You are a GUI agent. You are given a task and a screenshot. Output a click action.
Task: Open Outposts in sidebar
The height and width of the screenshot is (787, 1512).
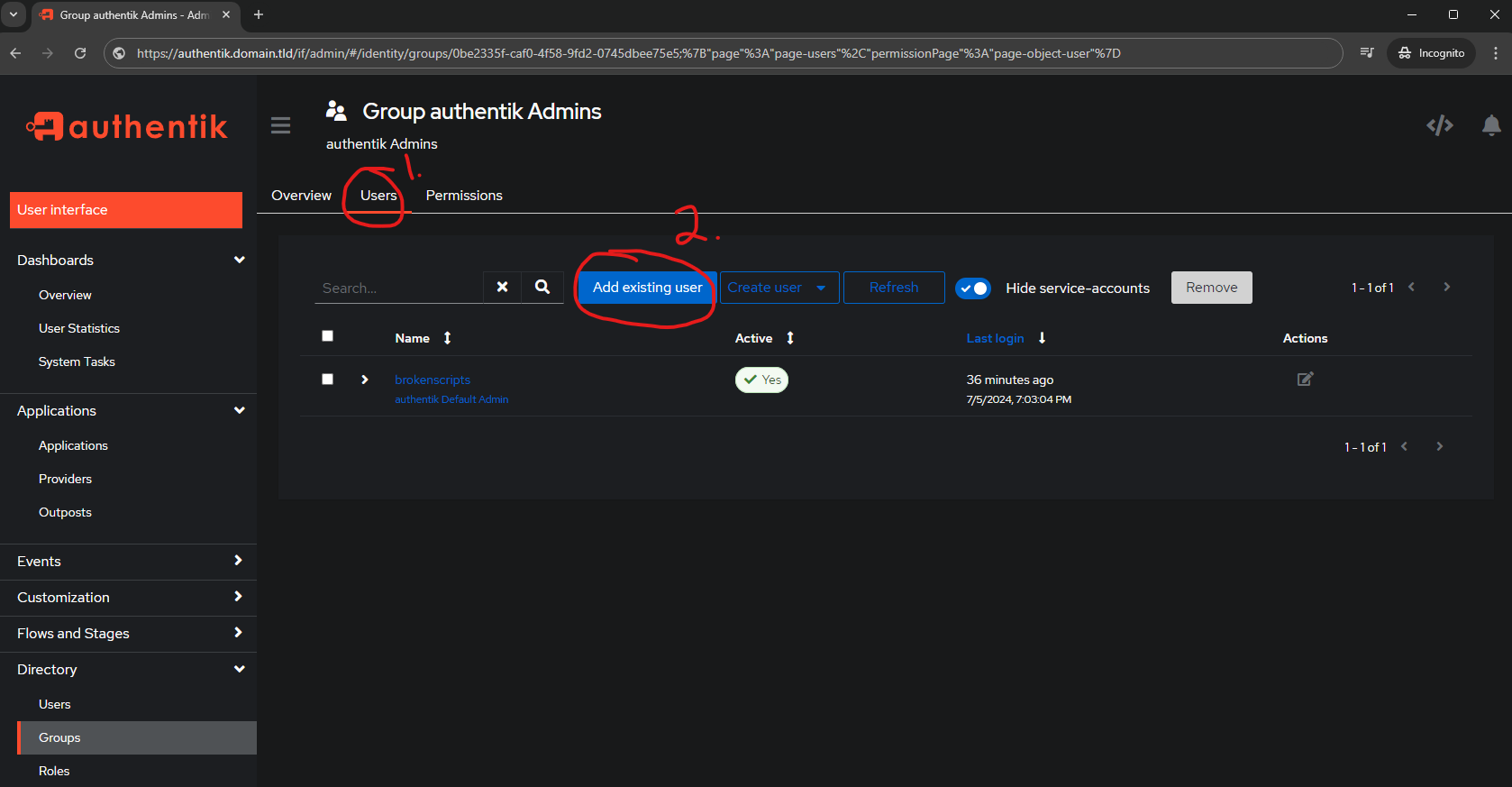[65, 512]
